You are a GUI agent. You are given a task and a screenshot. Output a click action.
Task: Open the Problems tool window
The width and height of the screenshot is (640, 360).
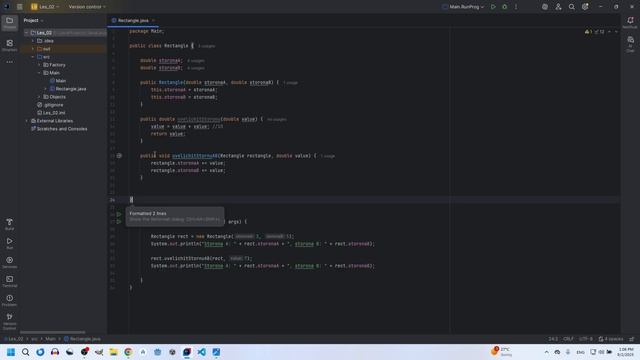[9, 300]
